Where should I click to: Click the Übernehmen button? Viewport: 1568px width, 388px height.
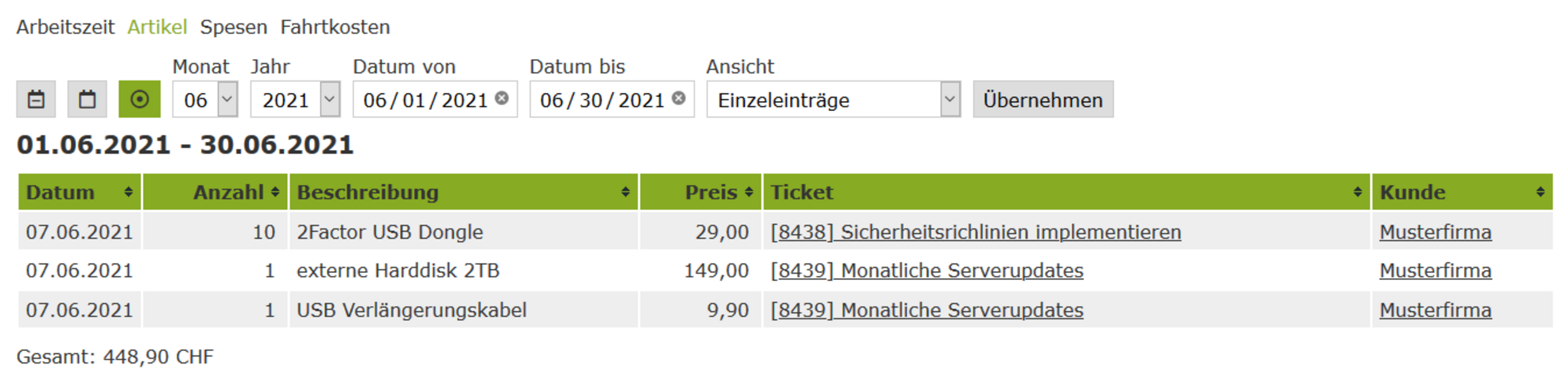point(1043,99)
